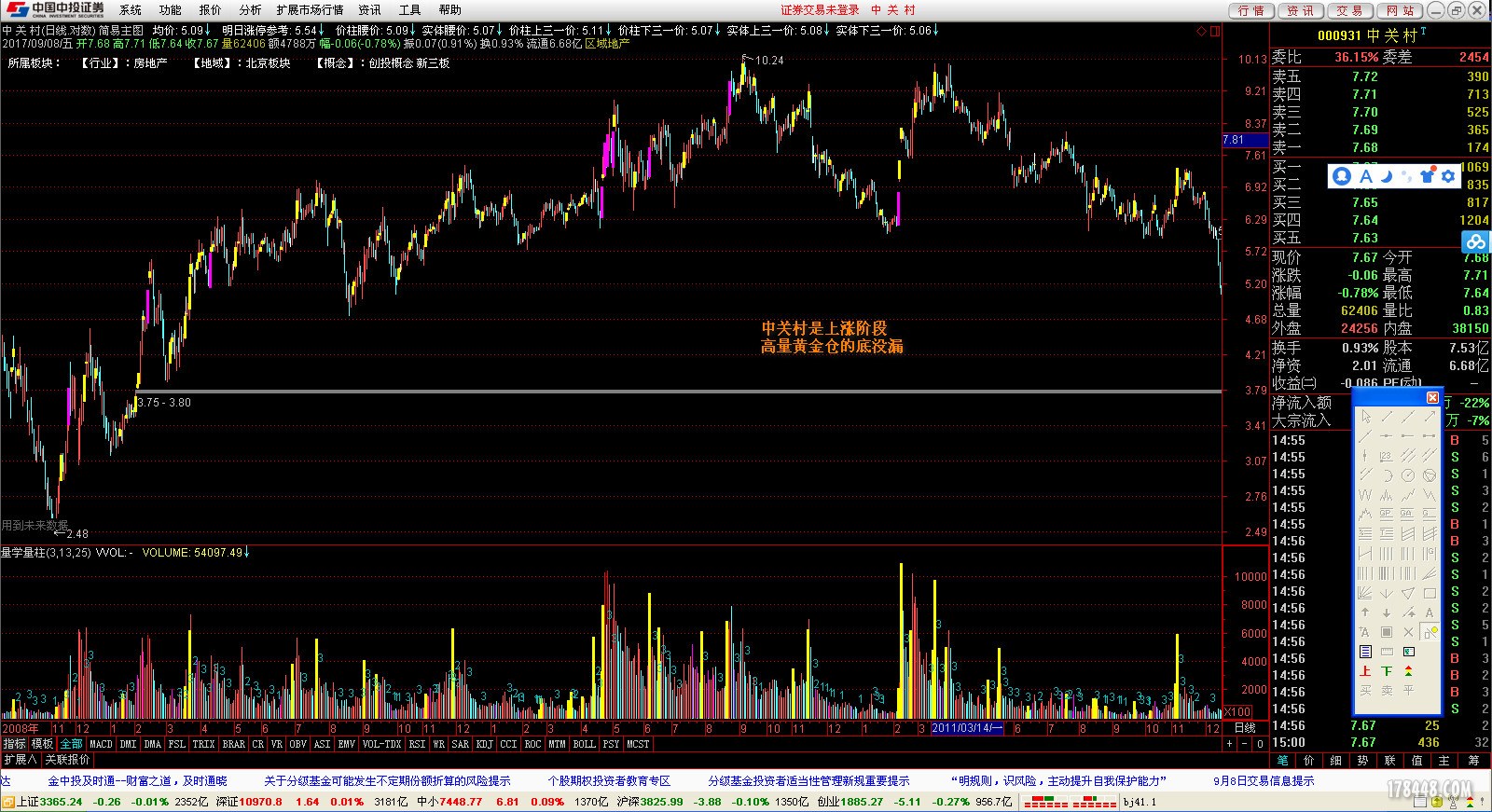The height and width of the screenshot is (812, 1492).
Task: Open the 关联报价 tab
Action: tap(67, 760)
